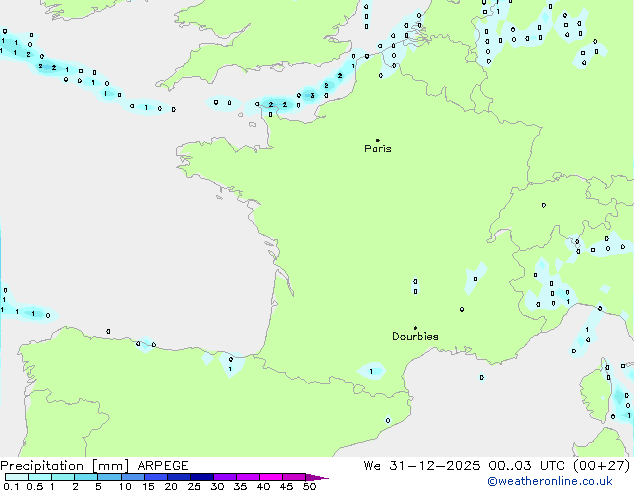Pick the 1–2 mm legend swatch

click(x=63, y=477)
